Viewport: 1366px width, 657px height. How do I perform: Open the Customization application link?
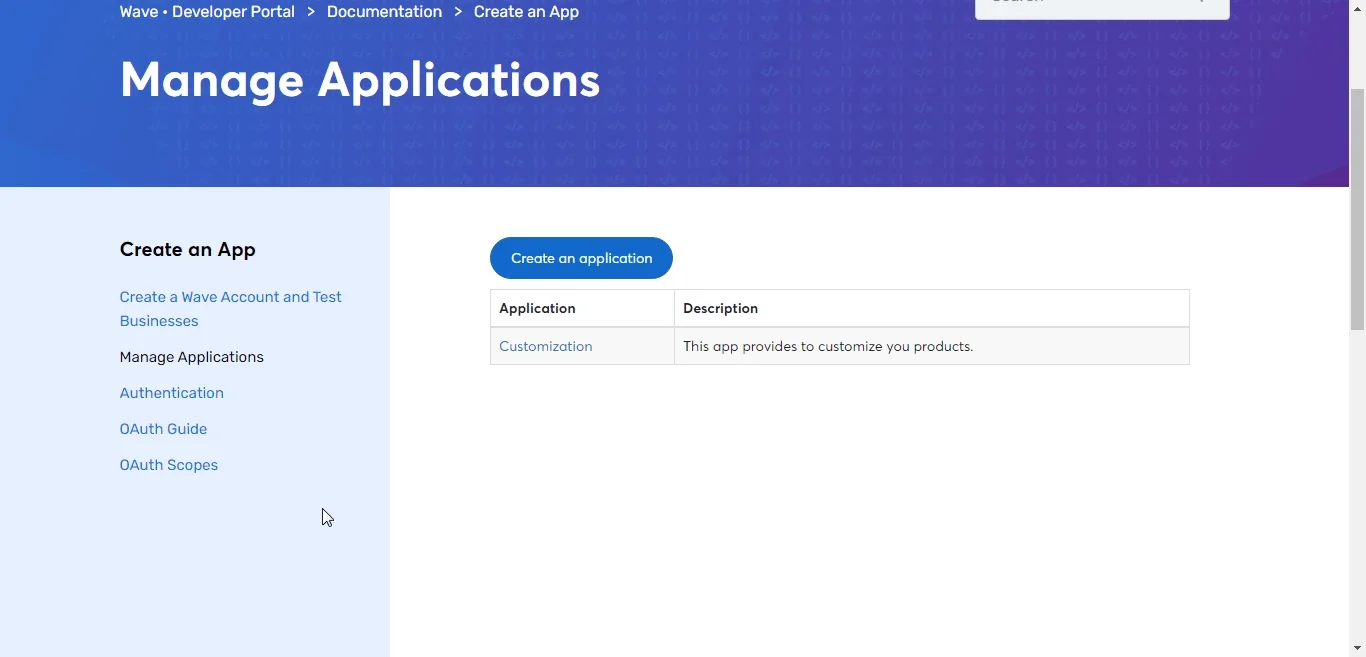(x=546, y=346)
